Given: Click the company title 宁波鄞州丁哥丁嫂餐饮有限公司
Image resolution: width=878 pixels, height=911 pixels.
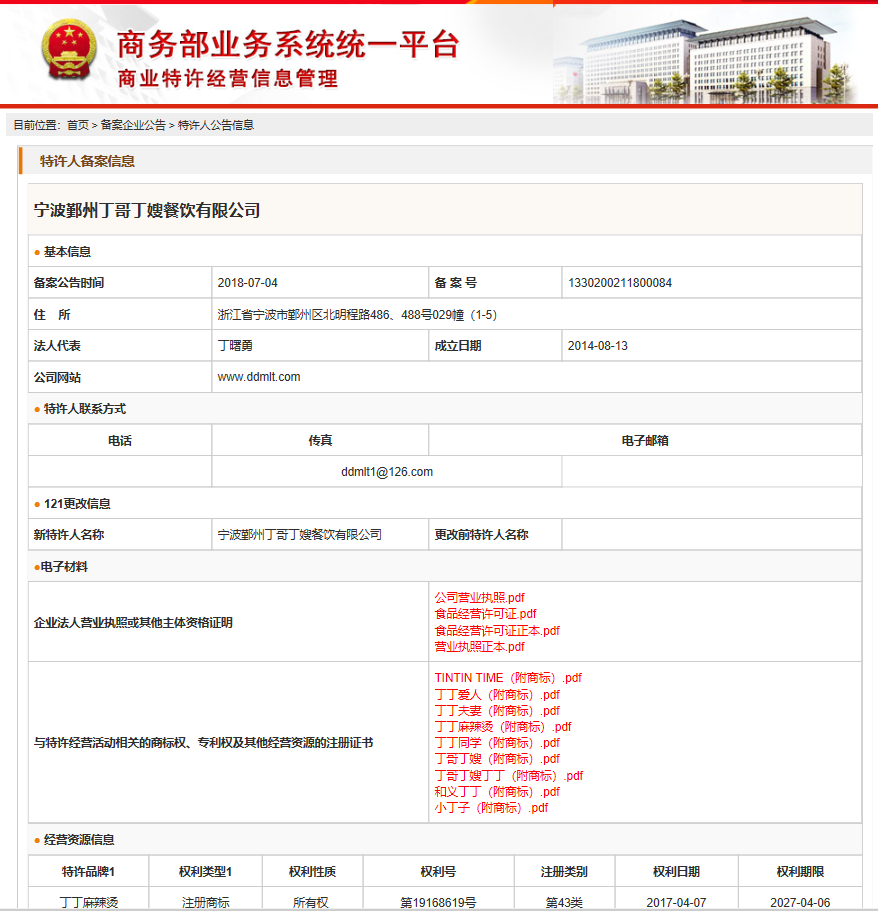Looking at the screenshot, I should (147, 210).
